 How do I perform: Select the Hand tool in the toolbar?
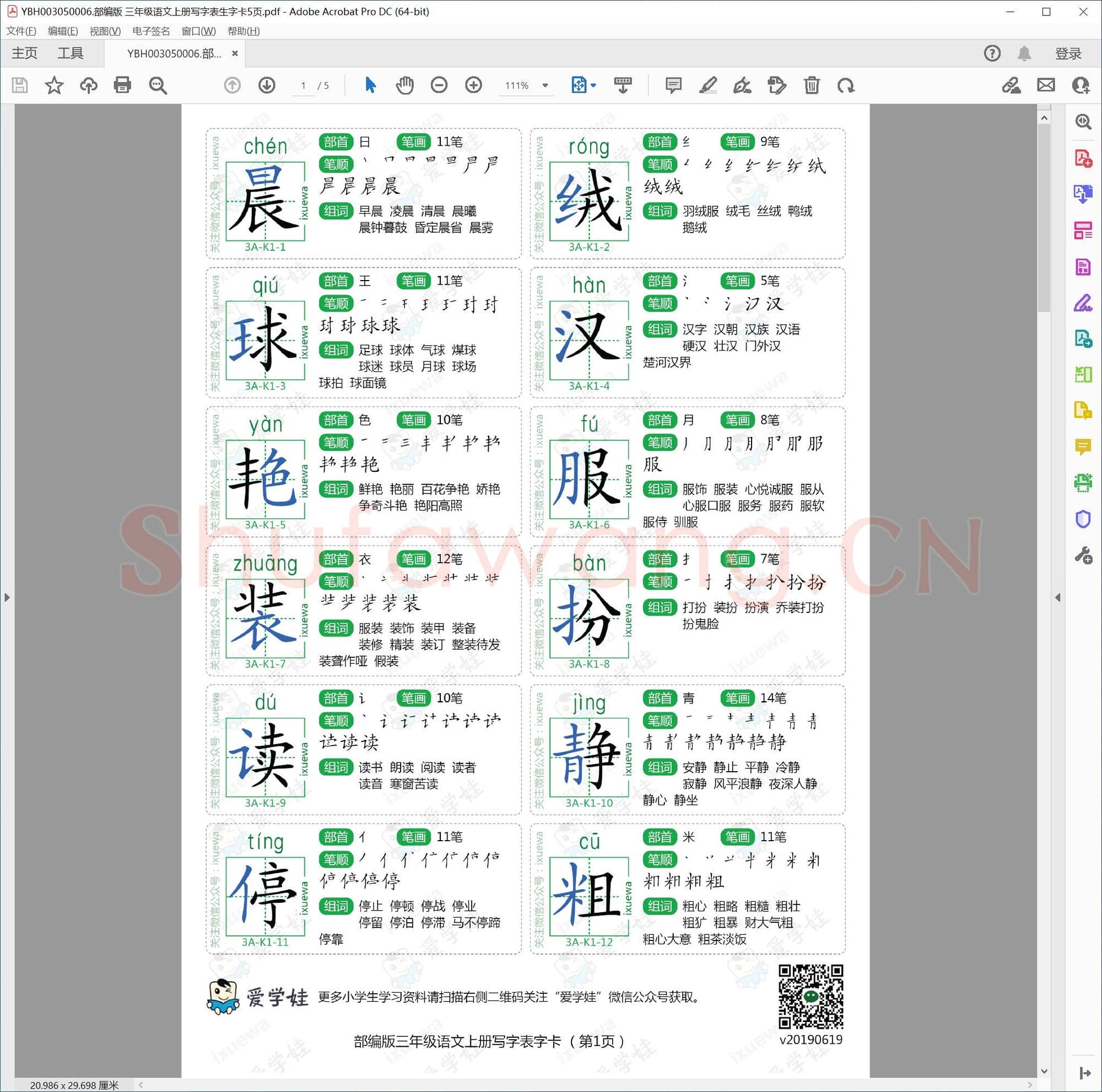tap(404, 85)
